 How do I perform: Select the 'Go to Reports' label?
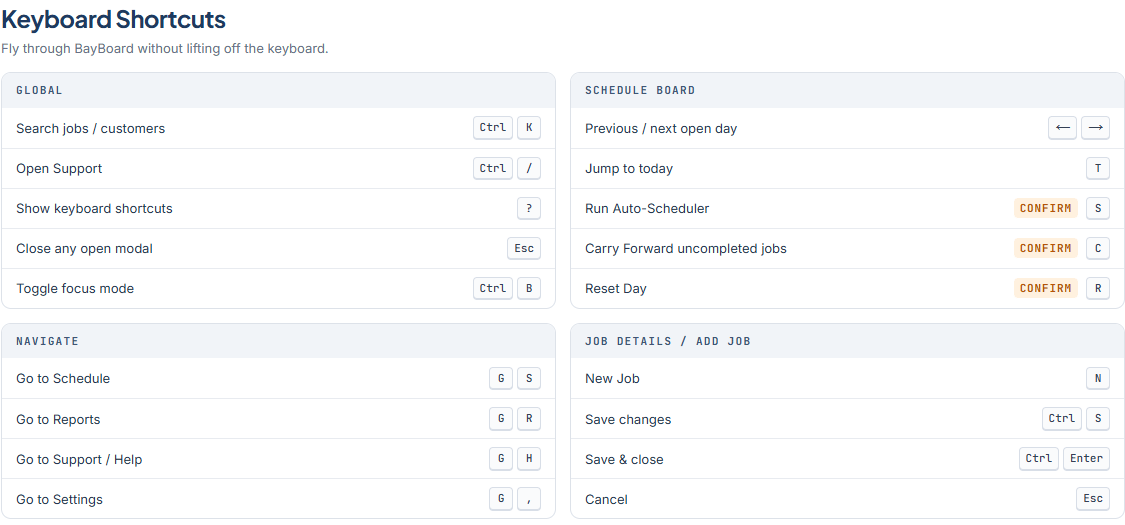tap(58, 419)
